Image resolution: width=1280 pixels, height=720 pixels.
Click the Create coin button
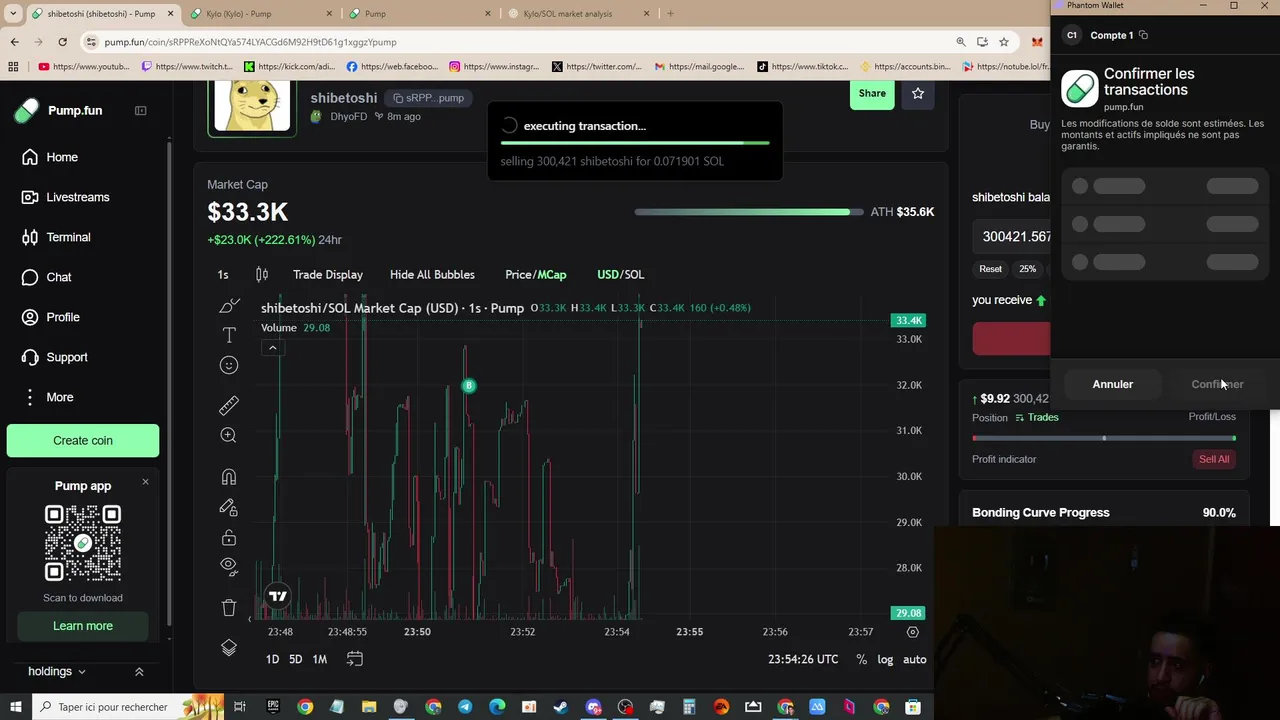[x=83, y=440]
